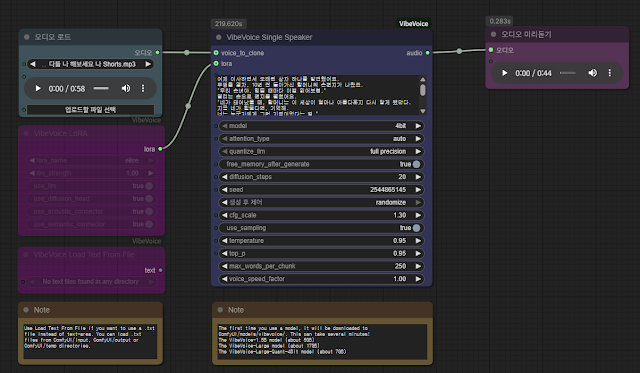Toggle use_acoustic_connector switch
The width and height of the screenshot is (640, 373).
pyautogui.click(x=149, y=211)
